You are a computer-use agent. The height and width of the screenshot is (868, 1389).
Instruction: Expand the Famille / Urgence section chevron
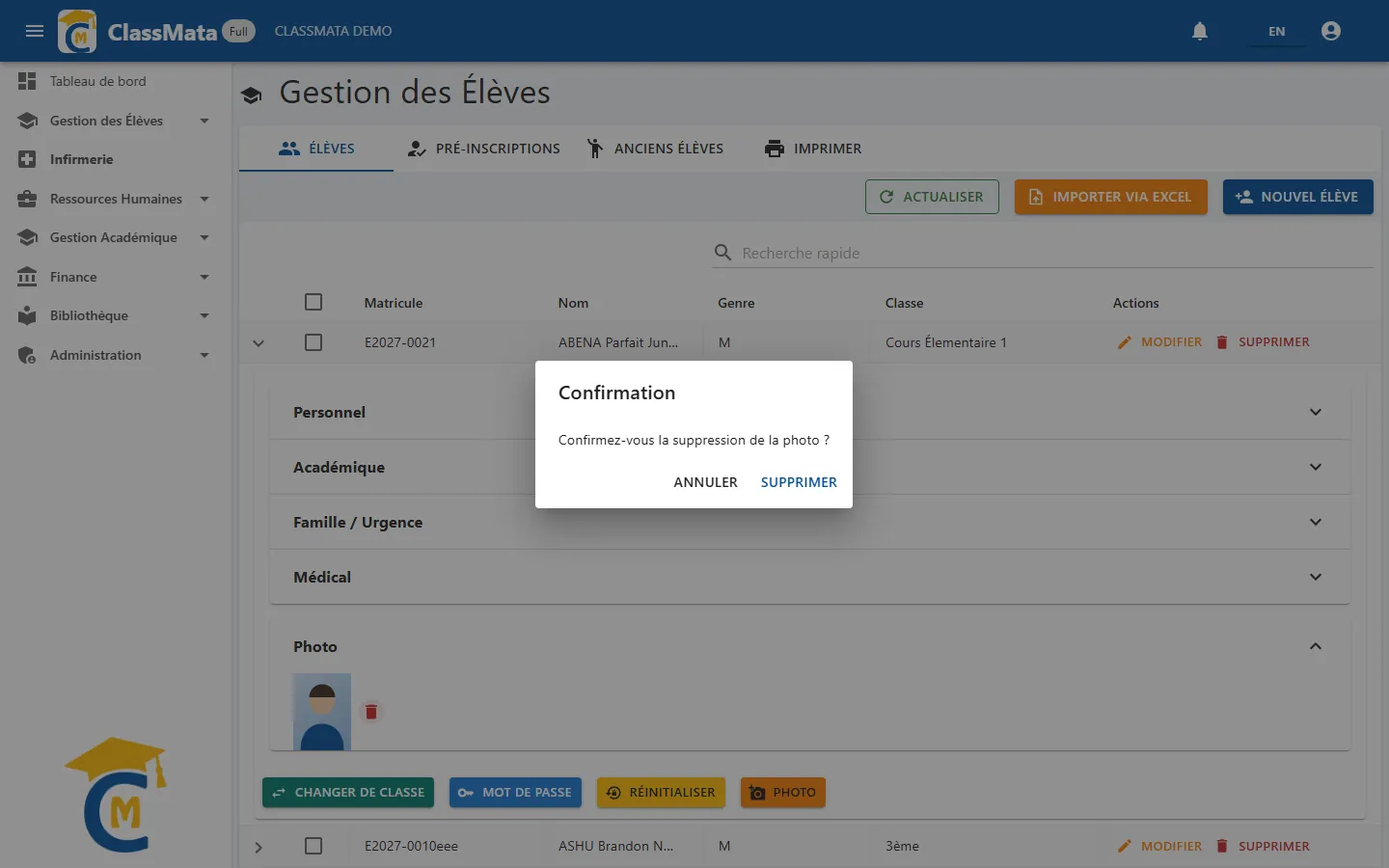coord(1316,522)
